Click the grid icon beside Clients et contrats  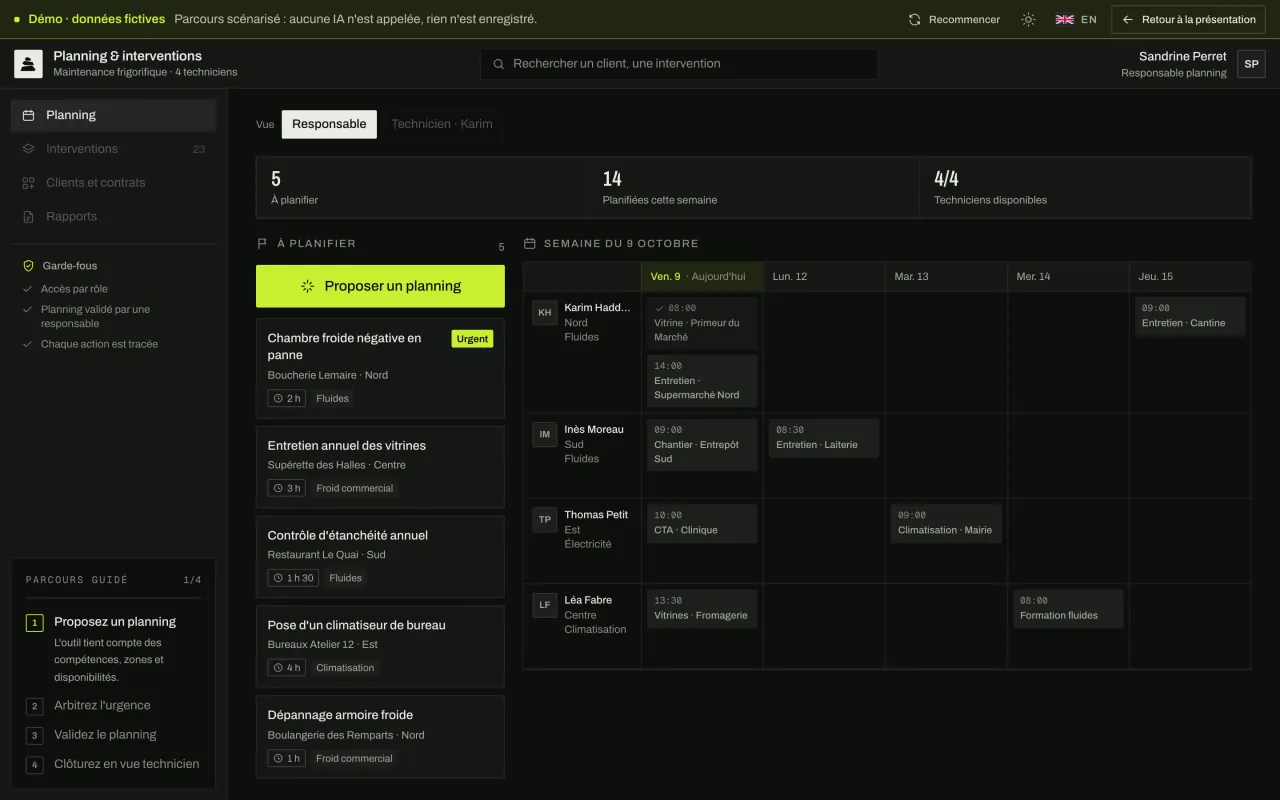coord(28,183)
